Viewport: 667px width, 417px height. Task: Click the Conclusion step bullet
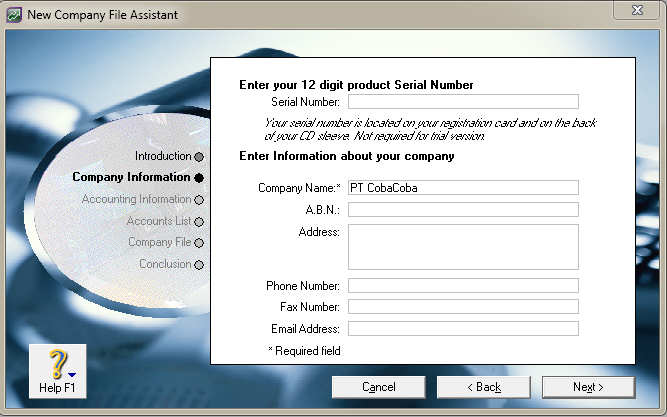click(x=199, y=265)
